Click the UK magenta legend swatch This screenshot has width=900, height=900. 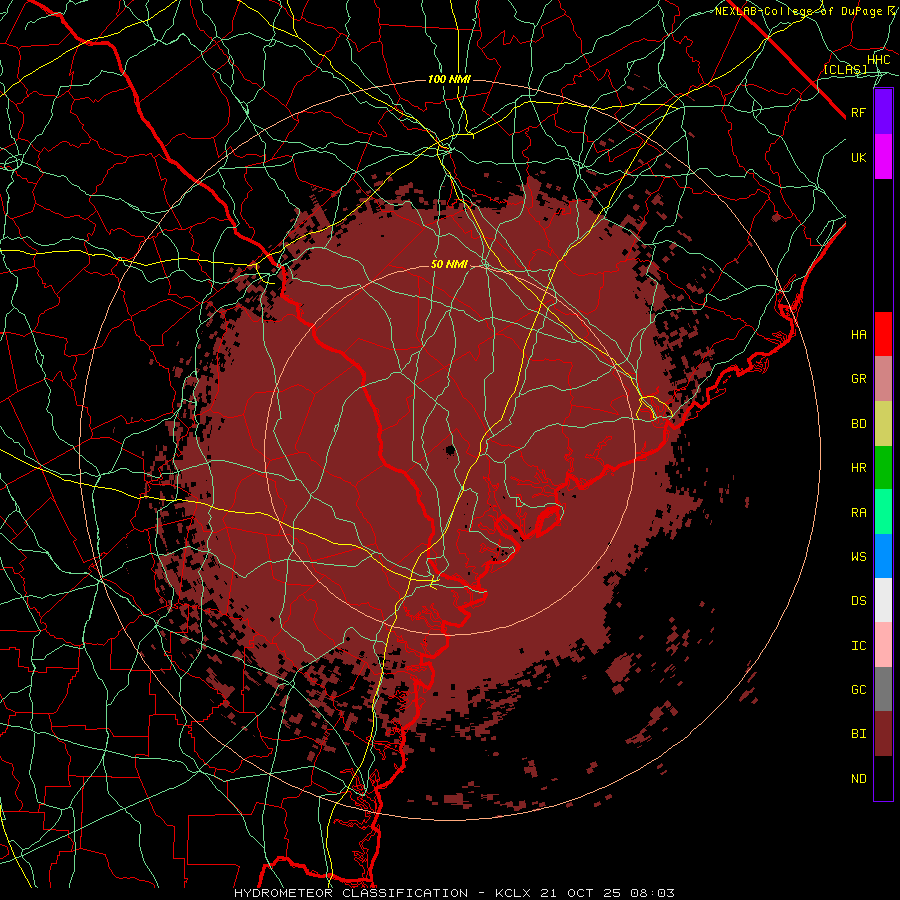point(883,157)
